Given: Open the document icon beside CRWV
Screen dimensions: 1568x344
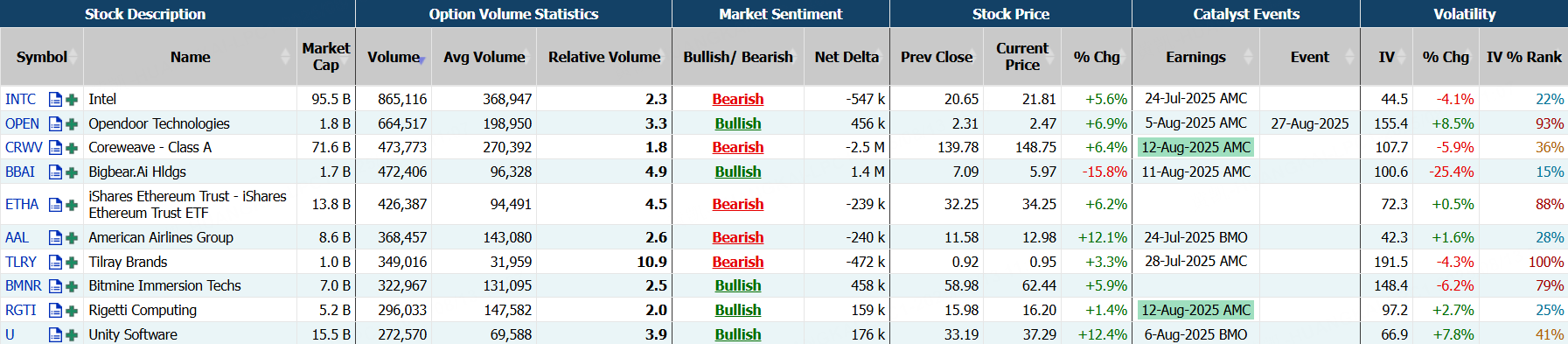Looking at the screenshot, I should [55, 148].
